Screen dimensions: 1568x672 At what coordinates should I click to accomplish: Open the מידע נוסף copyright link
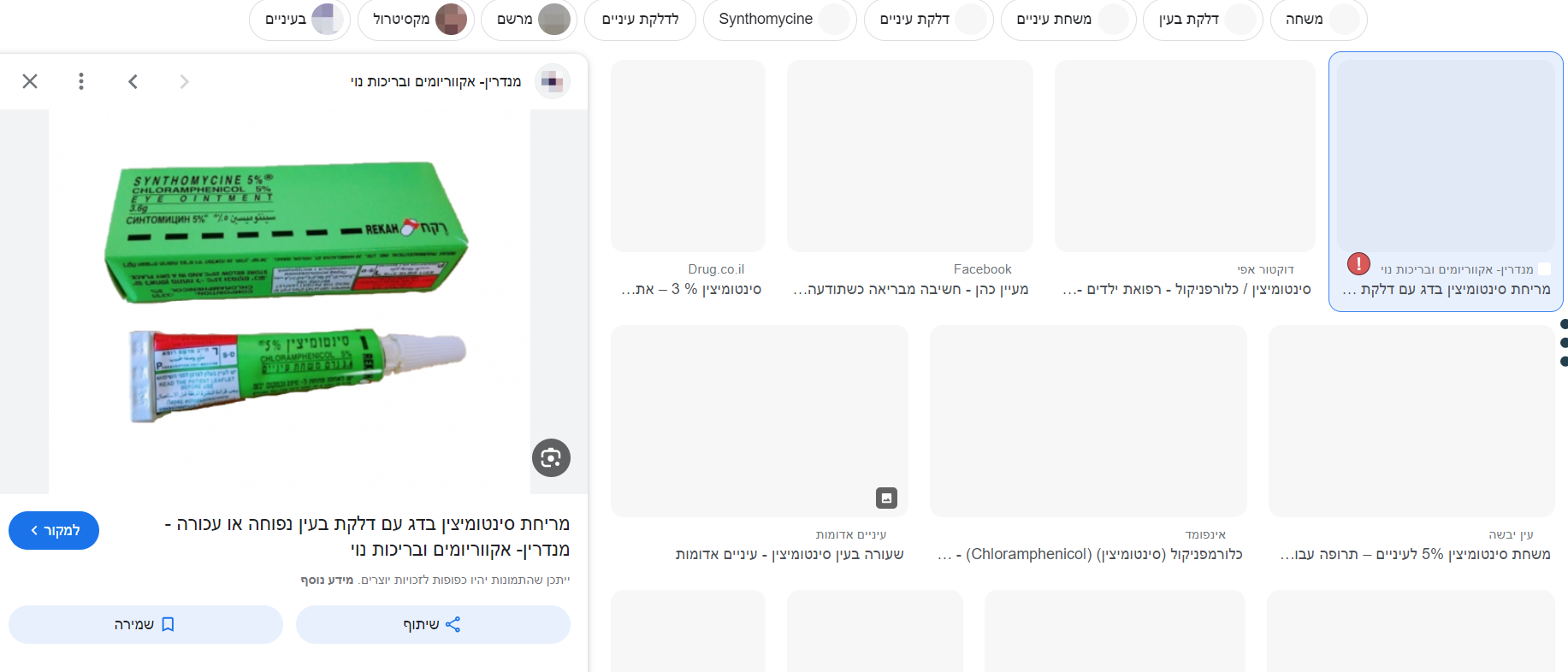(327, 580)
